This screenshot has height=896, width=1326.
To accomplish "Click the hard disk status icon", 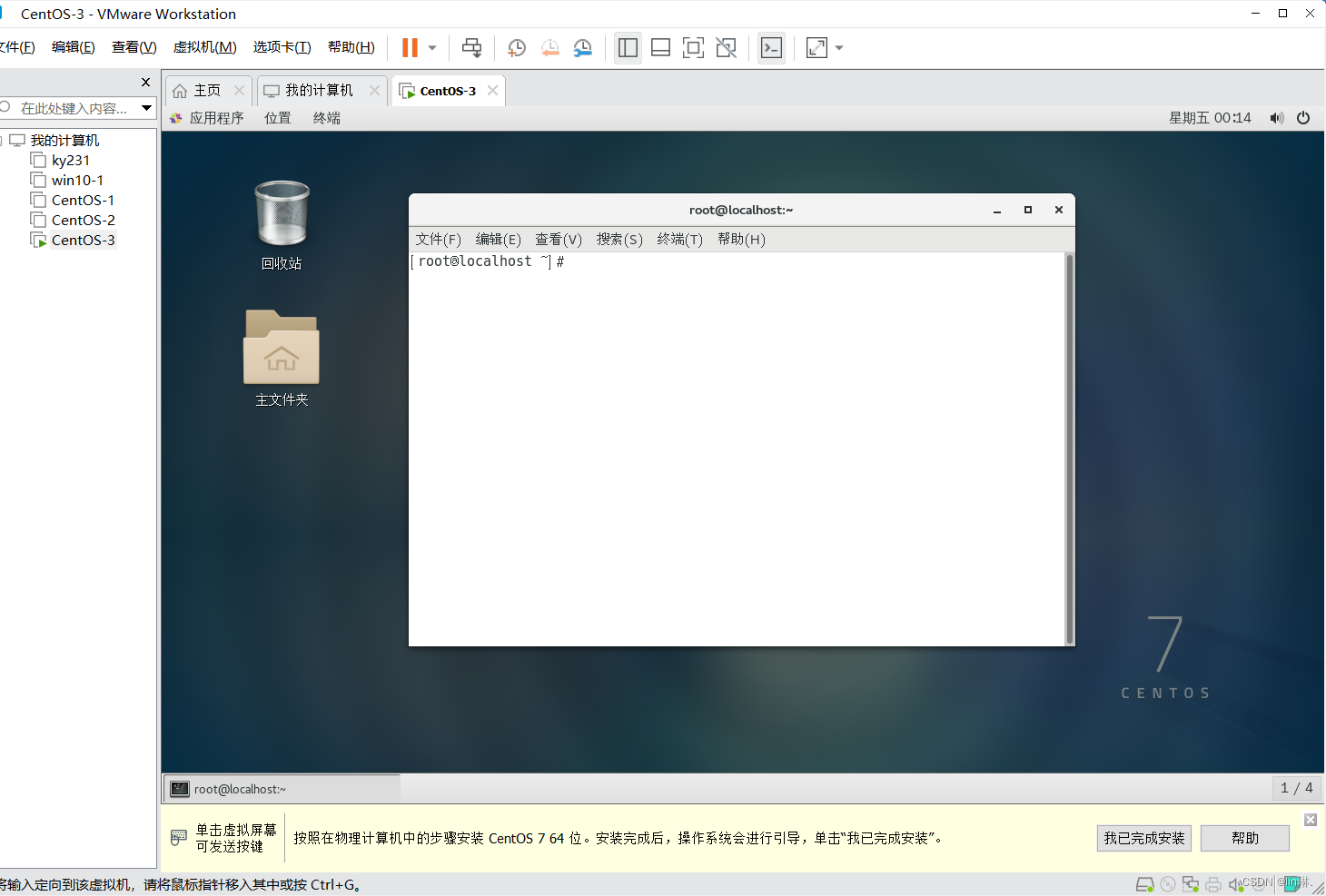I will tap(1145, 884).
